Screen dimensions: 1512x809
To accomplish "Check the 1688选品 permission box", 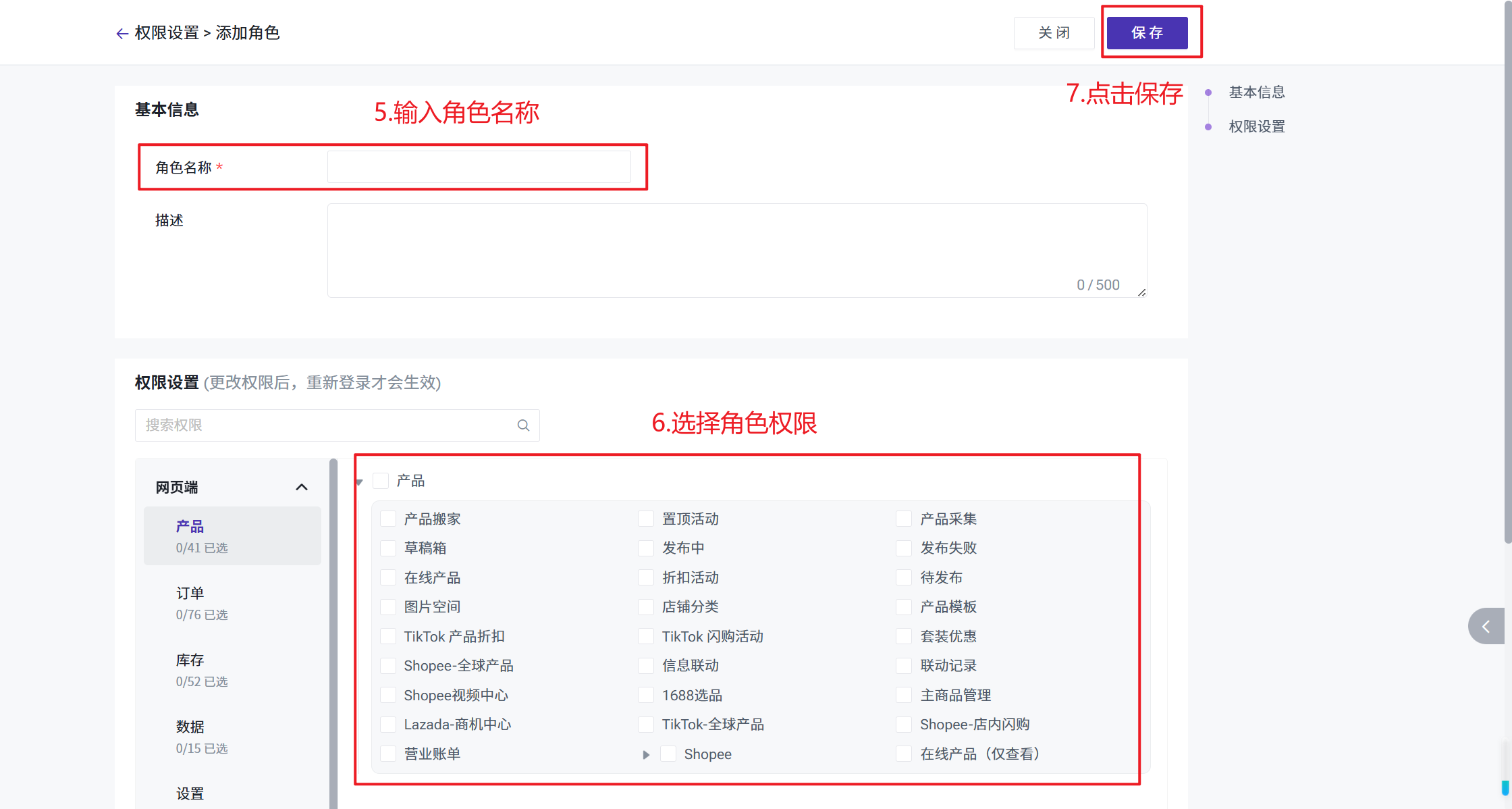I will pyautogui.click(x=646, y=695).
